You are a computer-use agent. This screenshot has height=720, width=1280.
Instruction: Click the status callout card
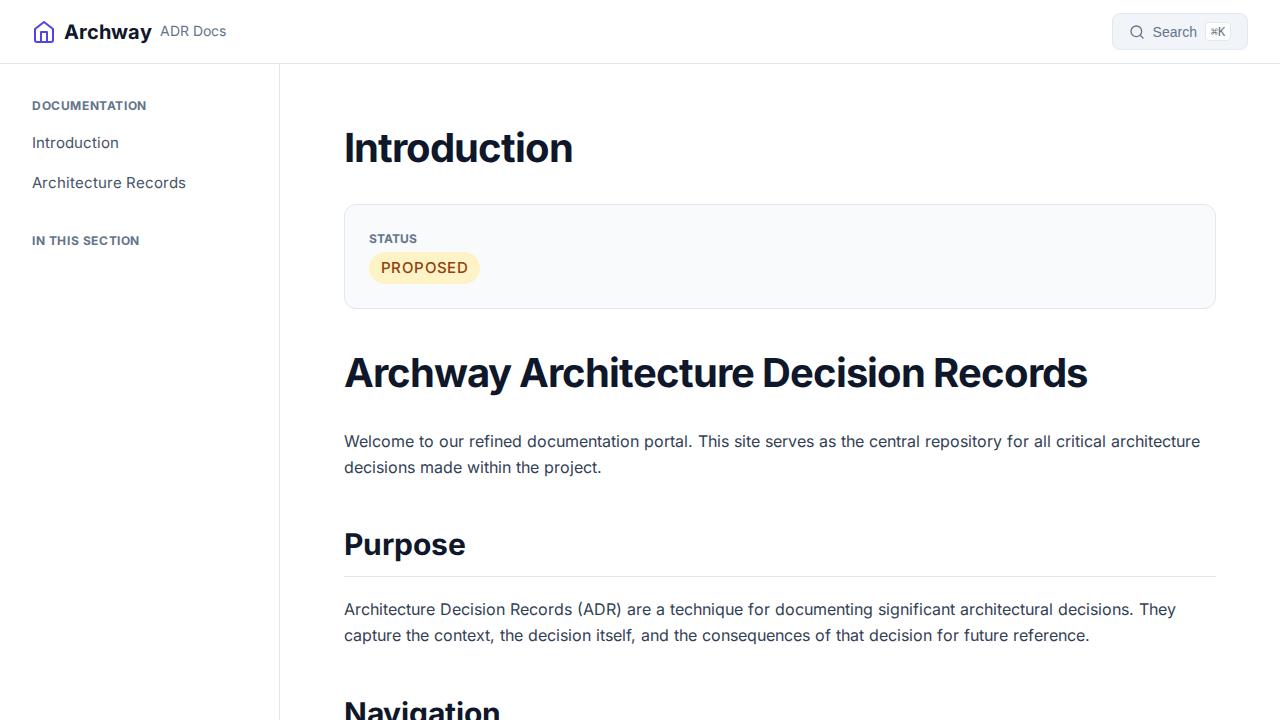click(779, 256)
